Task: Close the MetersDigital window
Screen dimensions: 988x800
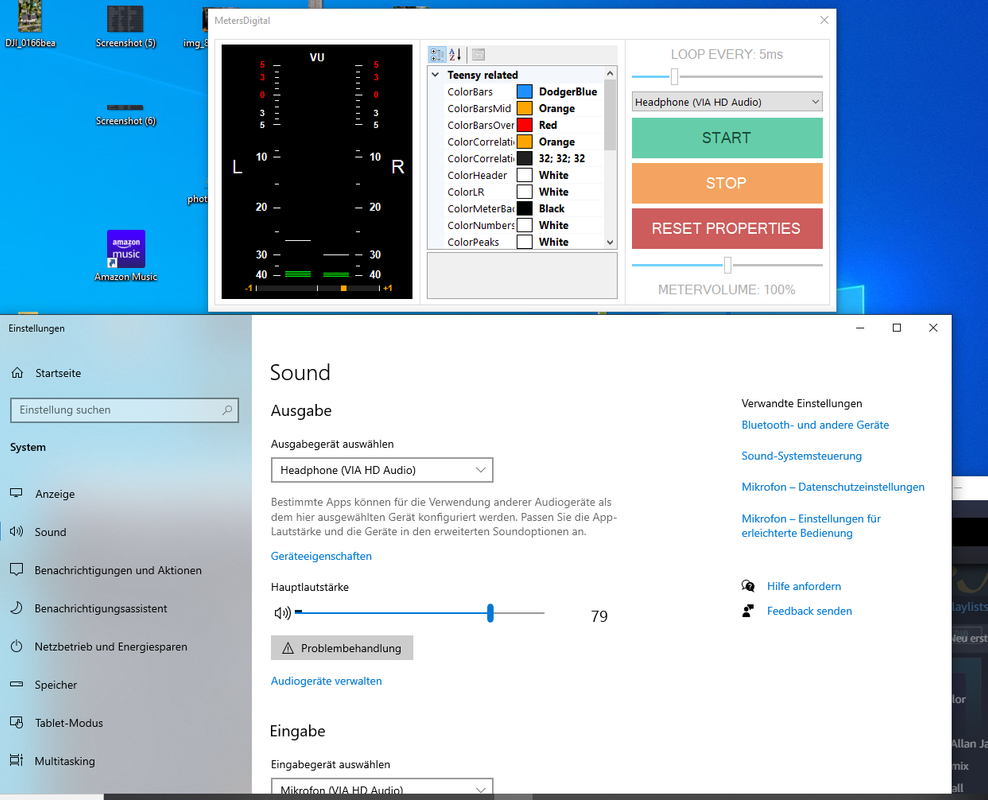Action: coord(824,20)
